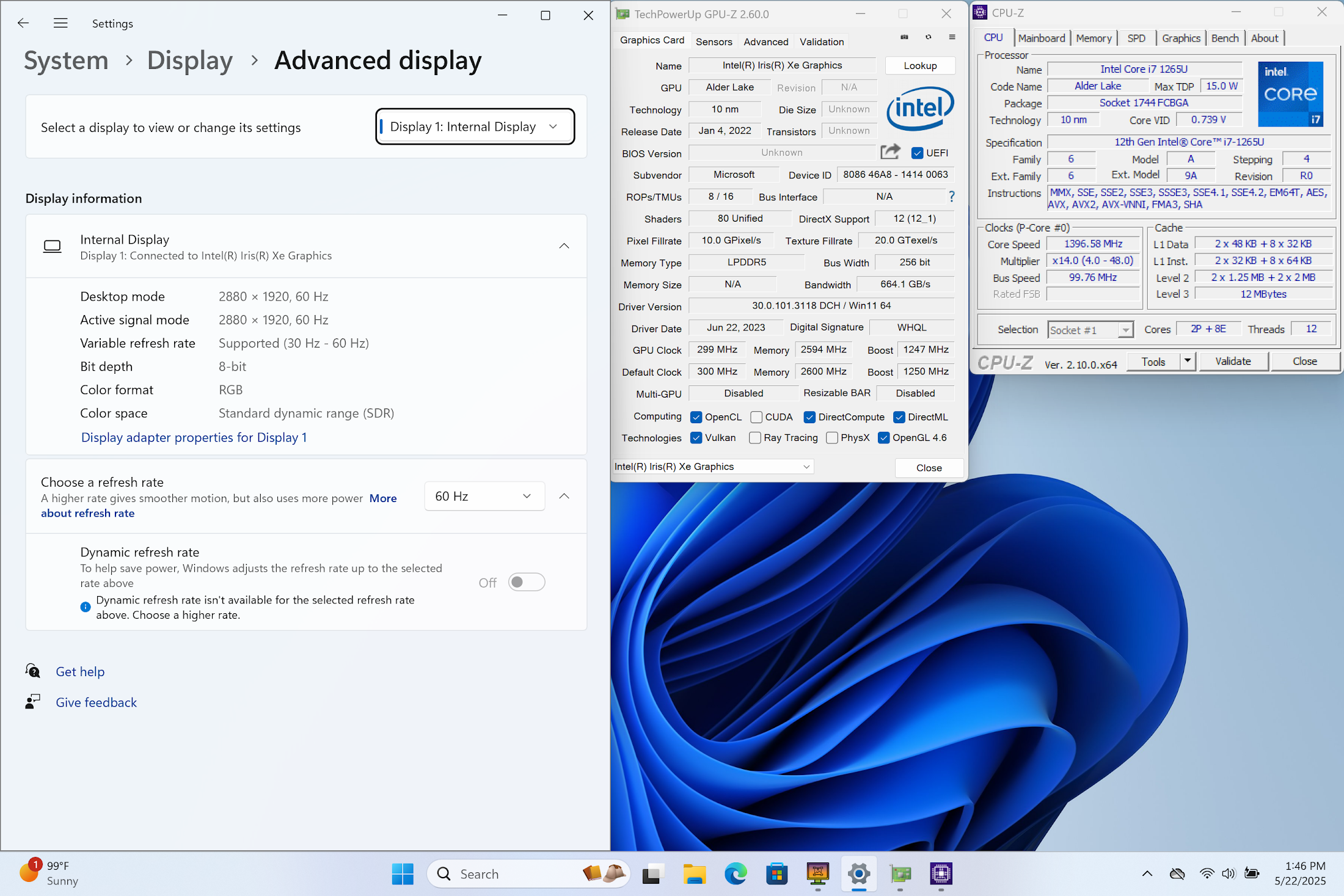Click the Give feedback link
Screen dimensions: 1344x896
click(96, 702)
